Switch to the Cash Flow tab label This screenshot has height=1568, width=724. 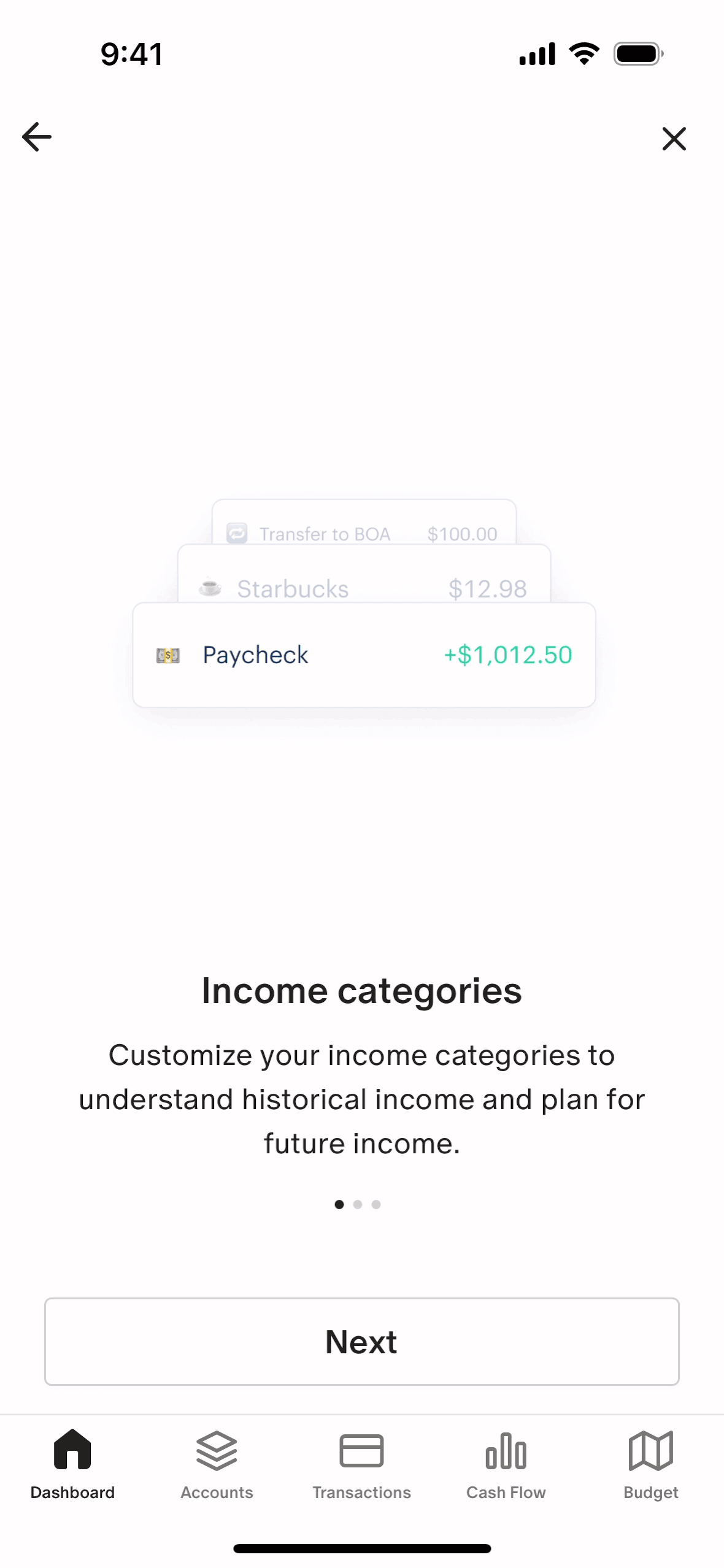[x=506, y=1493]
